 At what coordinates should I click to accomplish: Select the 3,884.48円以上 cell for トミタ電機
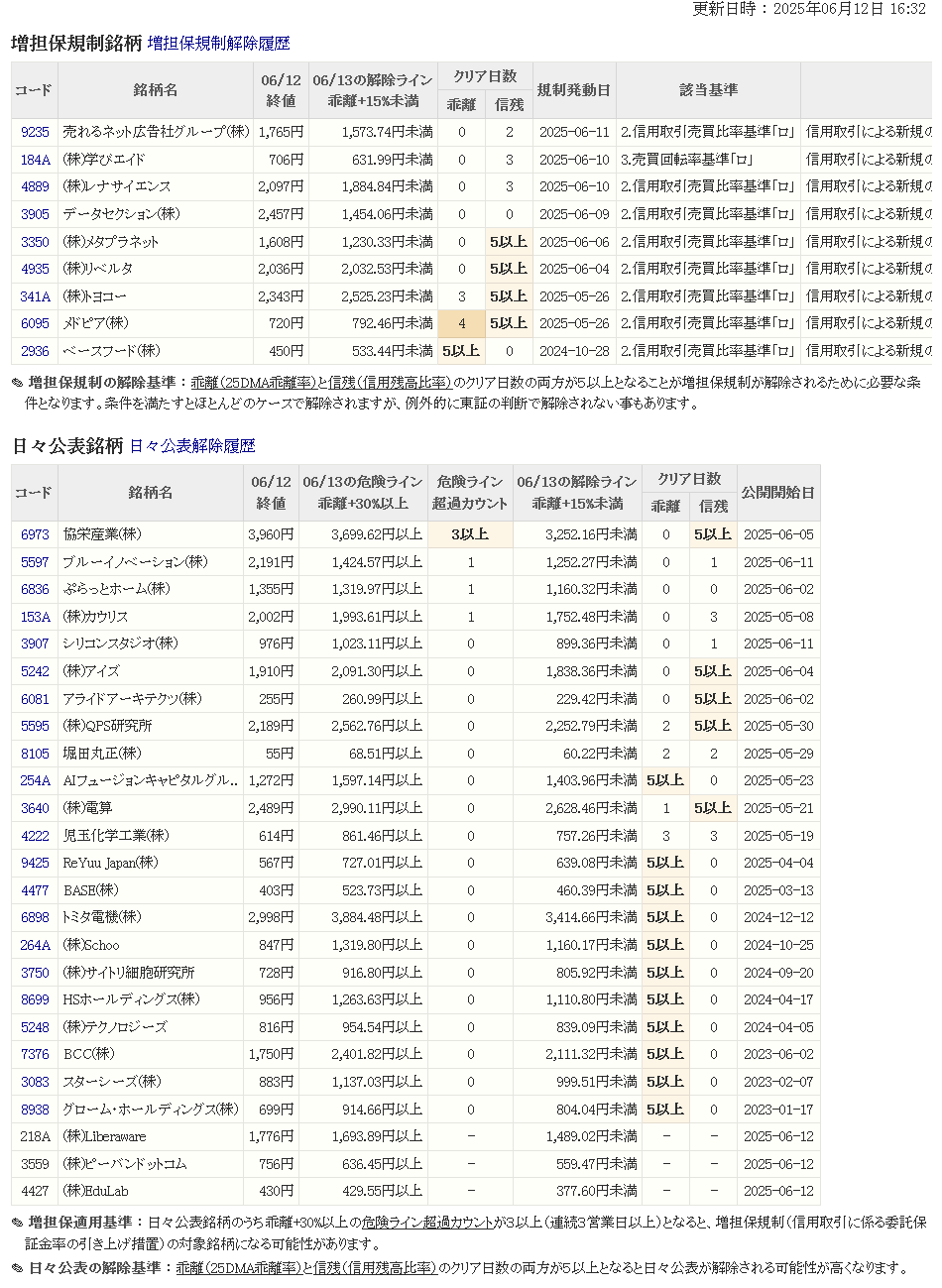pos(362,918)
